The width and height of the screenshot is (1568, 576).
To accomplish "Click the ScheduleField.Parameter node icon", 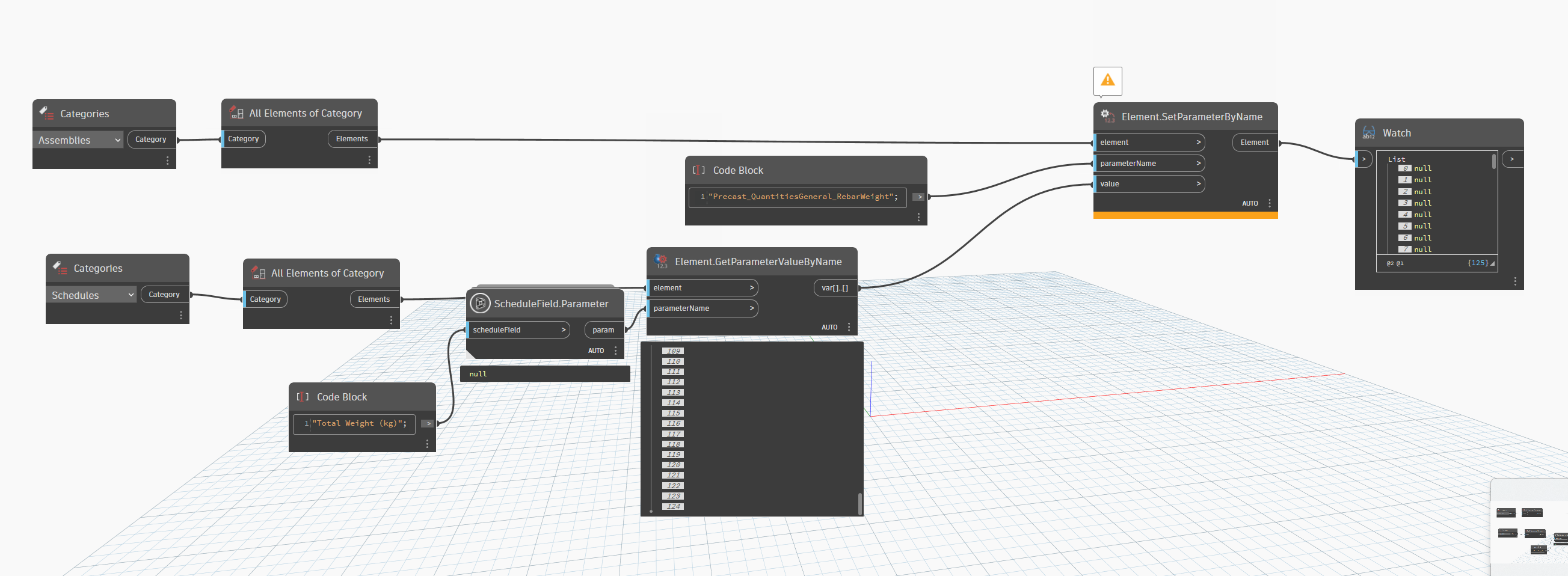I will click(x=480, y=303).
